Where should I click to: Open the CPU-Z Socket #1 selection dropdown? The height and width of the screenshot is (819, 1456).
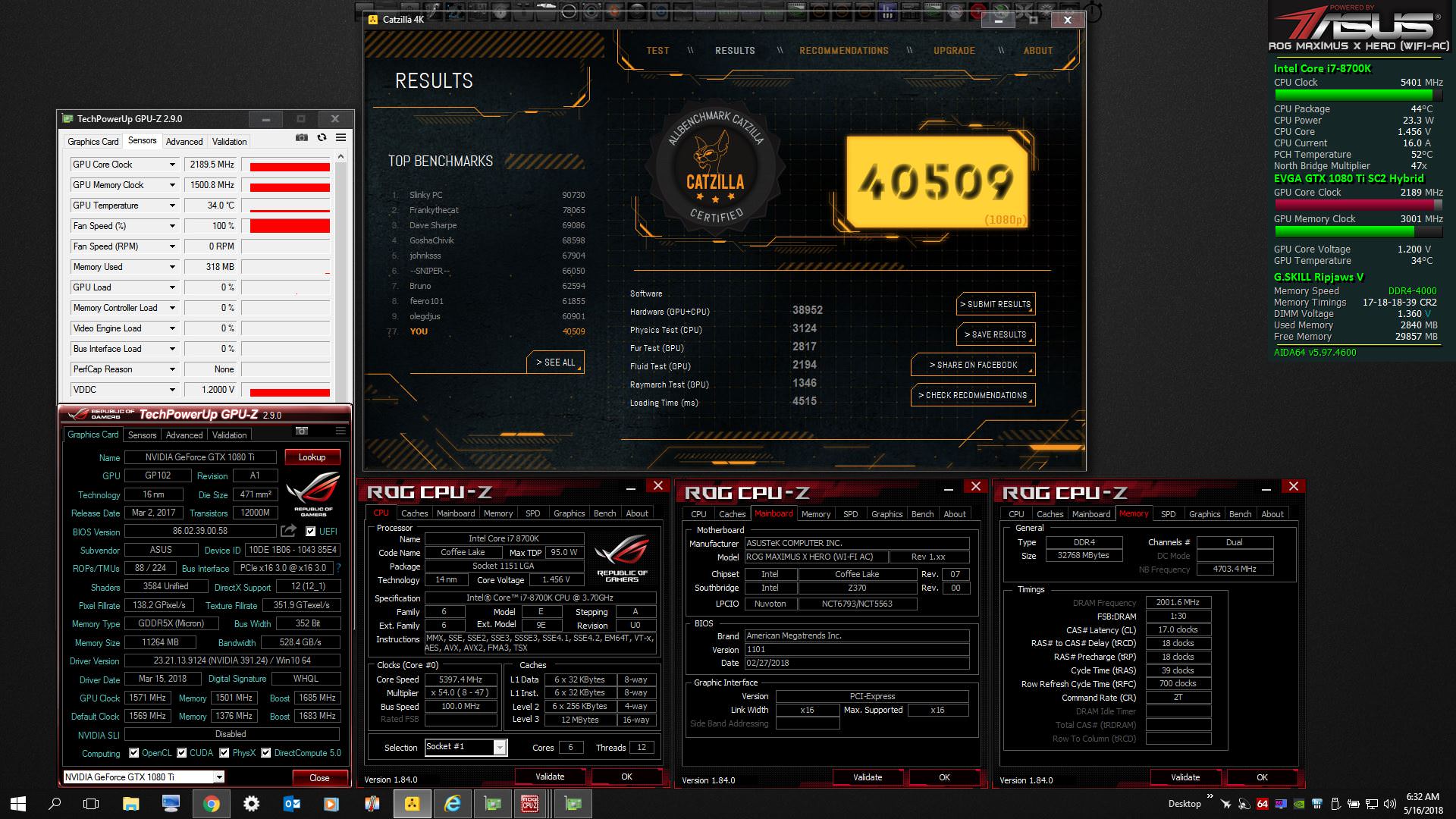pos(466,747)
